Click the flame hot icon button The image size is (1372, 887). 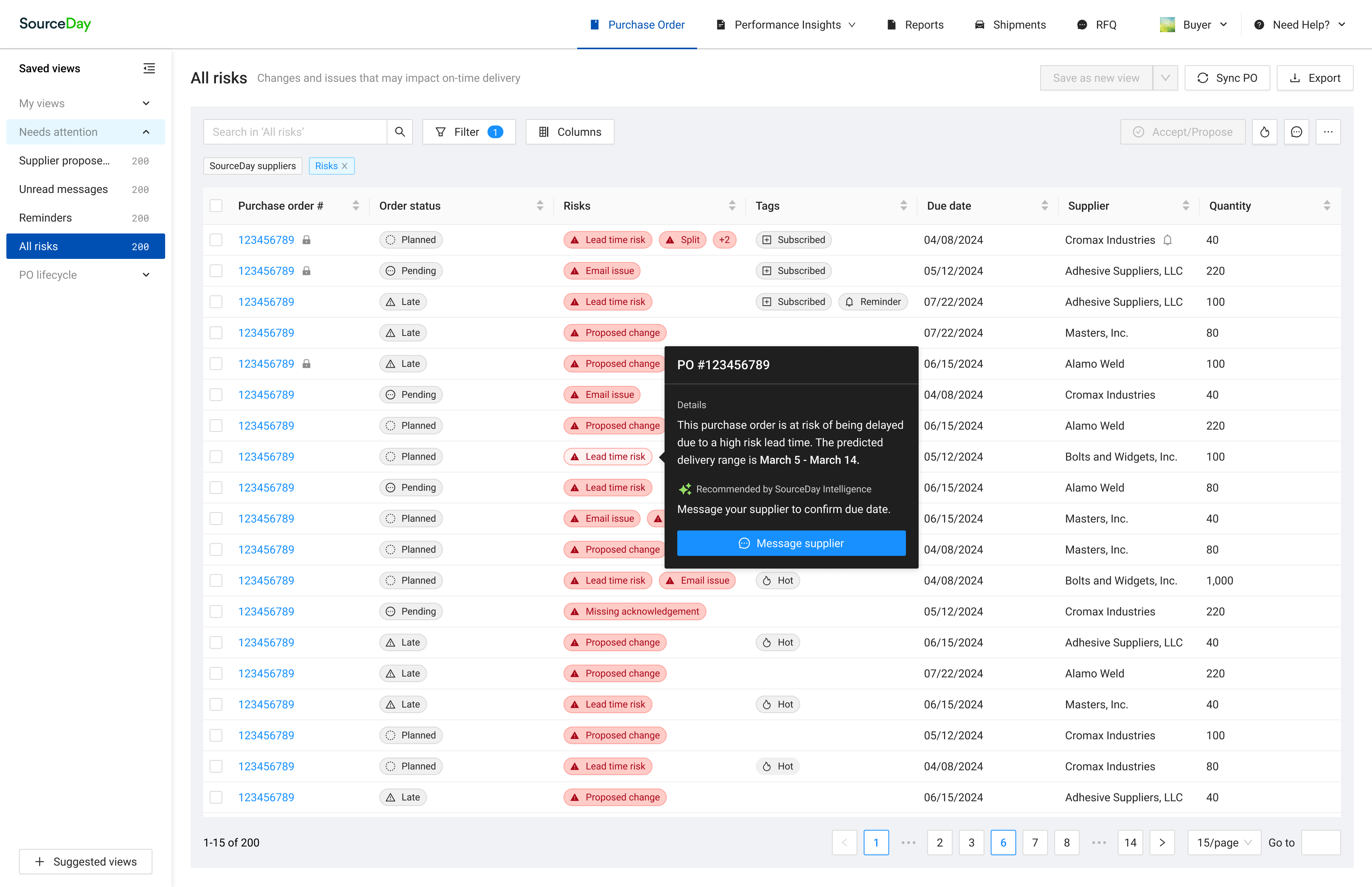pos(1264,132)
